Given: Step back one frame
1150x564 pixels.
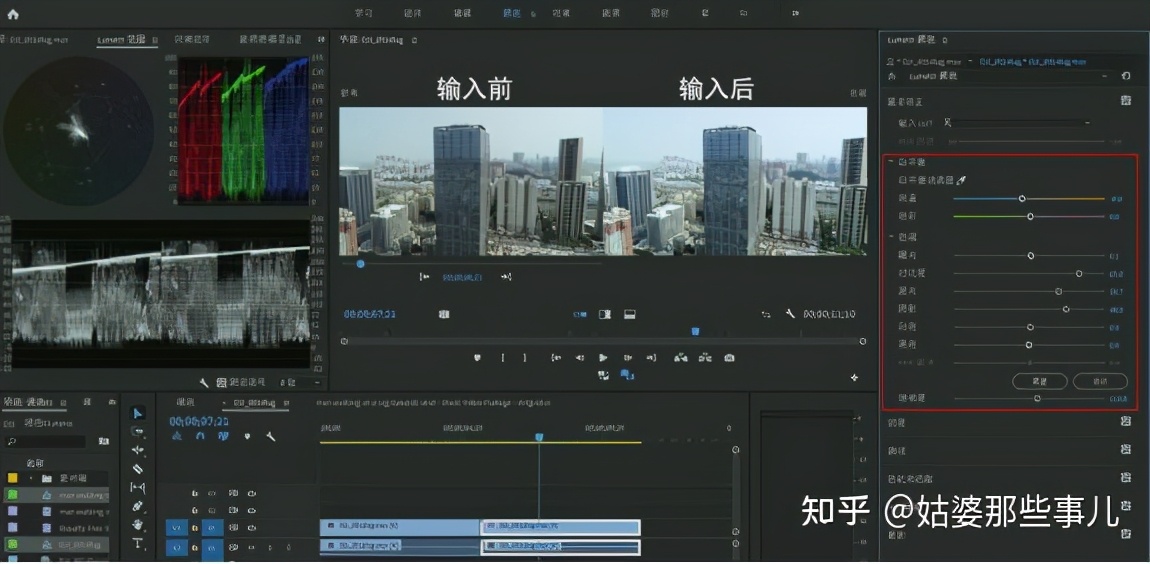Looking at the screenshot, I should tap(579, 358).
